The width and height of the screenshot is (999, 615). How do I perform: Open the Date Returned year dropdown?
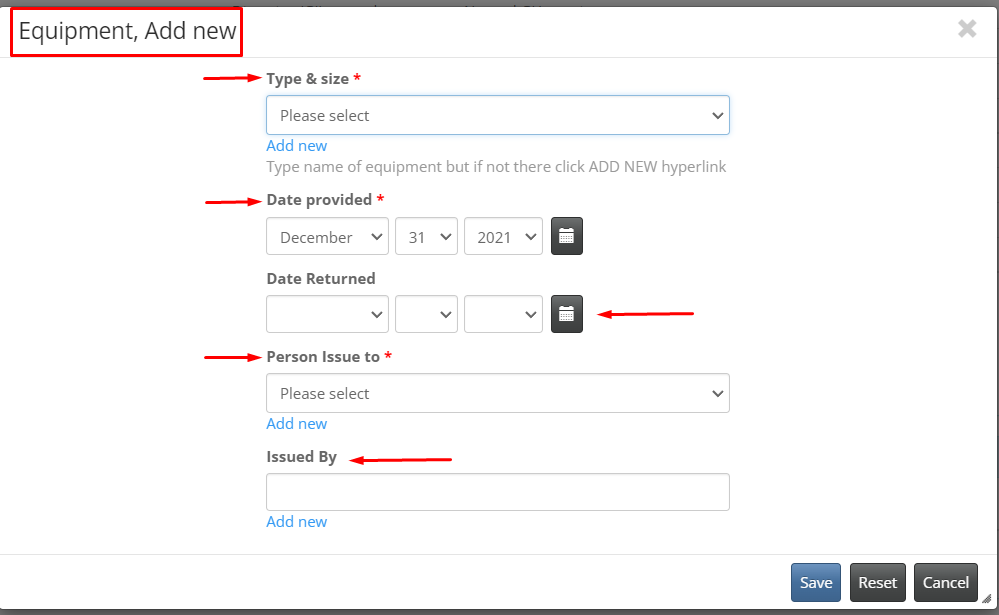coord(503,314)
